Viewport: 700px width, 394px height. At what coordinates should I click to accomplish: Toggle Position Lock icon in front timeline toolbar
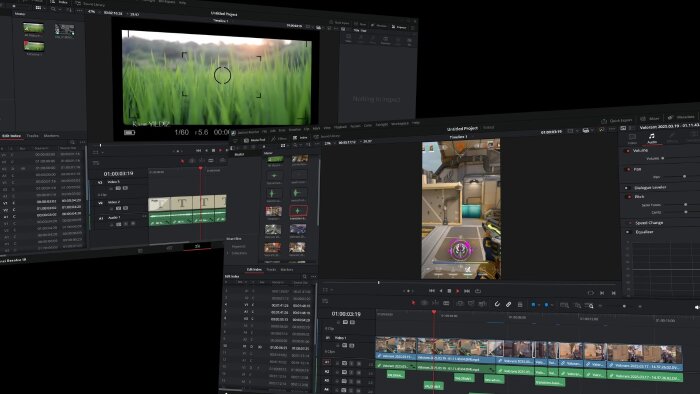point(520,304)
